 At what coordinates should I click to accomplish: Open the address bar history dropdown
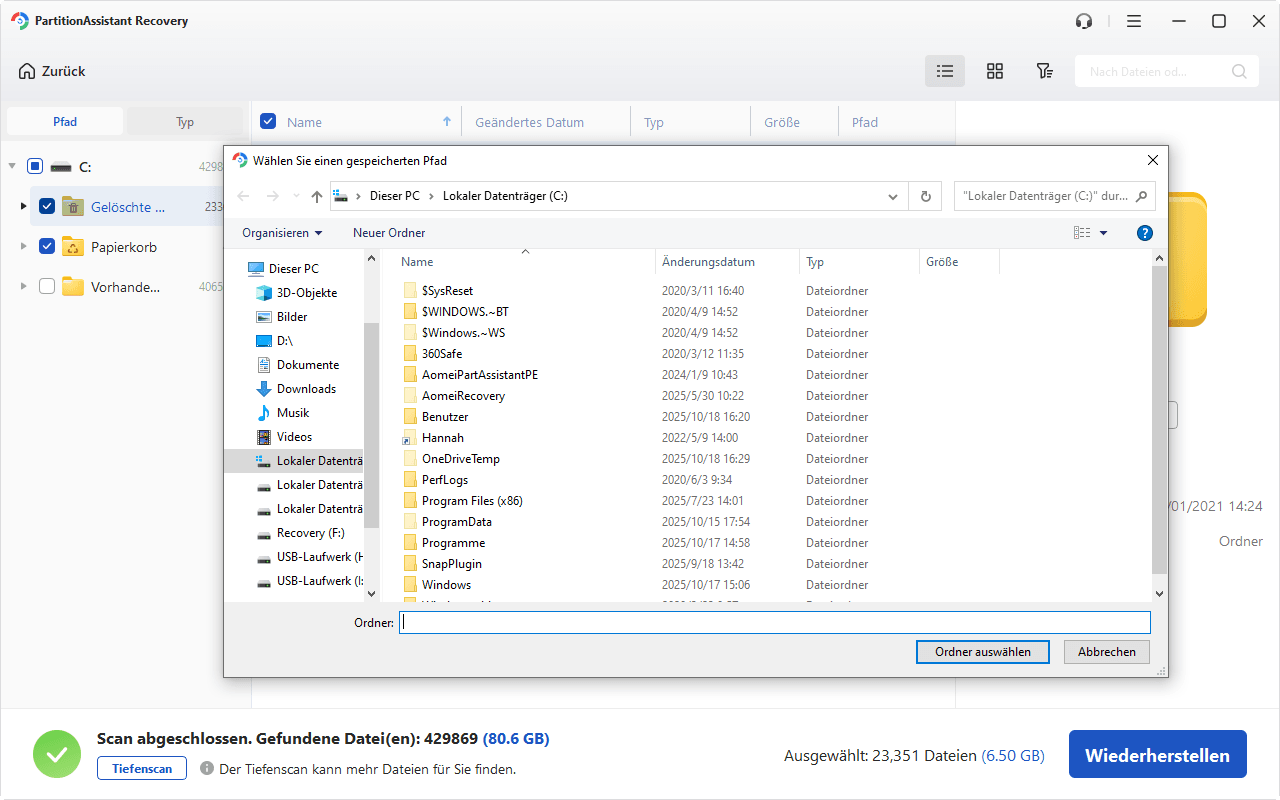[x=893, y=197]
